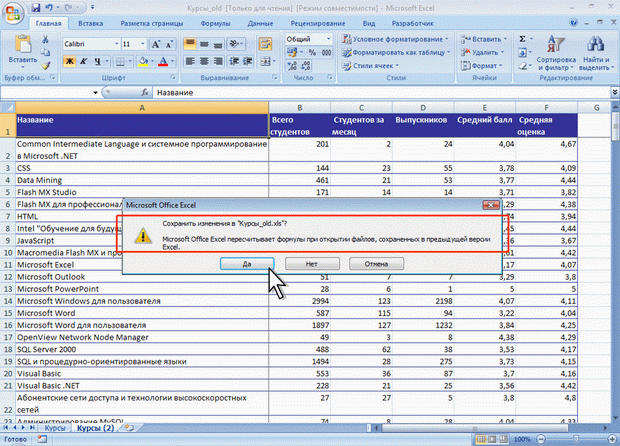Switch to Разработчик tab
Viewport: 620px width, 446px height.
(412, 23)
